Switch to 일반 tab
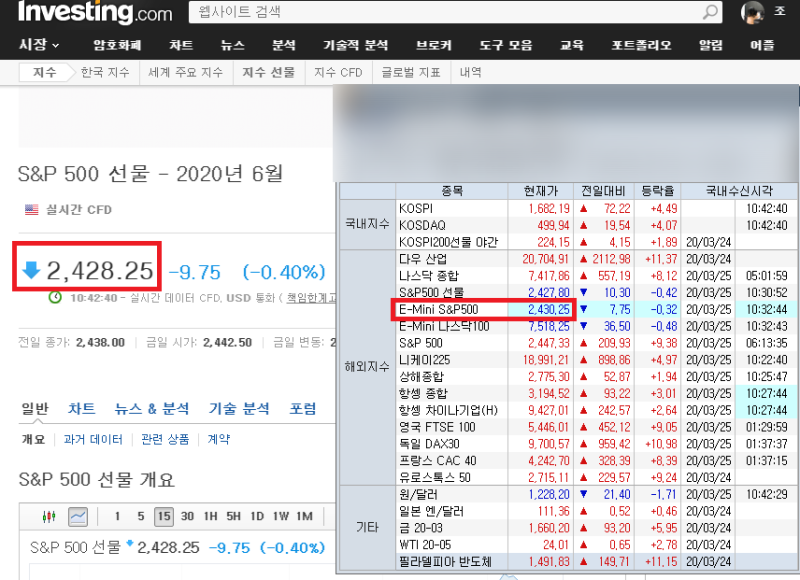800x580 pixels. [x=35, y=409]
